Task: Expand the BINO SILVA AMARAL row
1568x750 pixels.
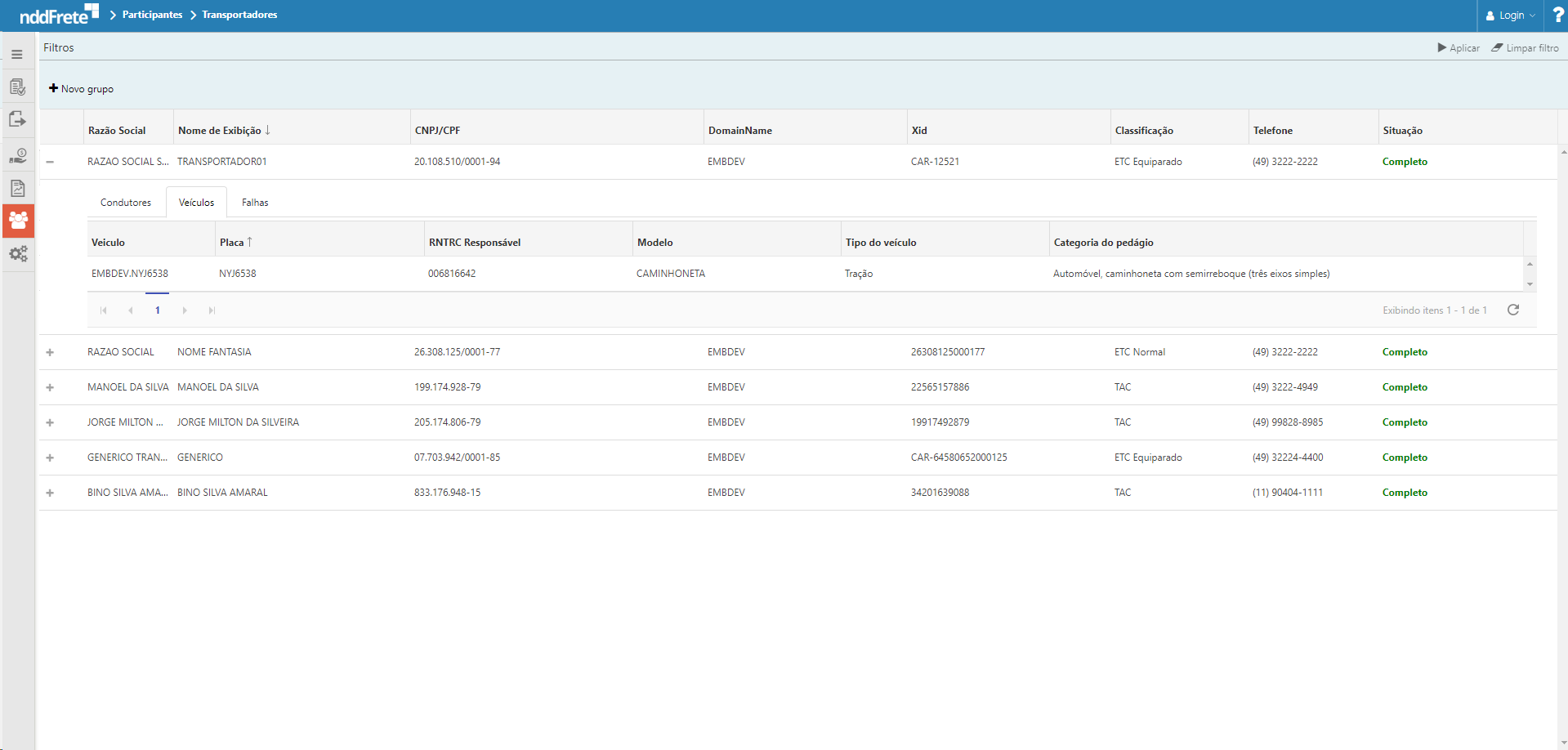Action: (x=50, y=493)
